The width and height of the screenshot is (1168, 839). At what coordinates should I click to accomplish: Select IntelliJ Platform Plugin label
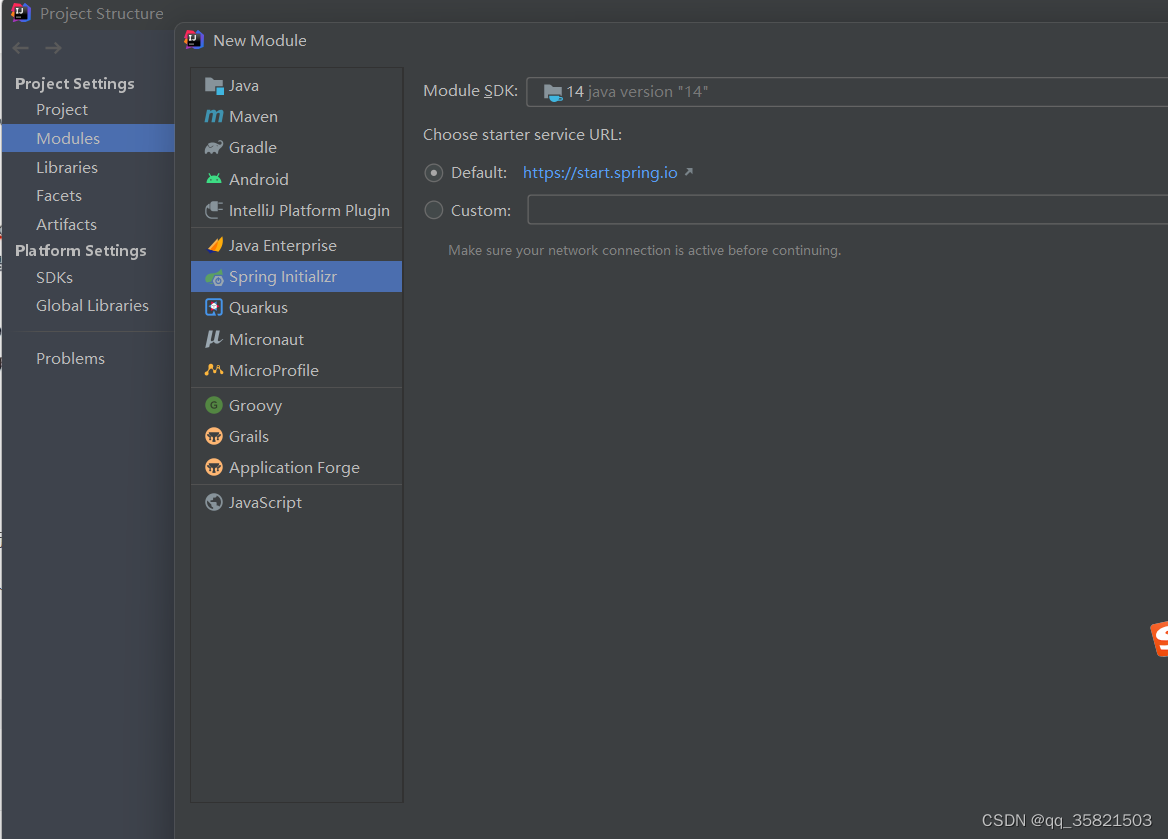[309, 211]
